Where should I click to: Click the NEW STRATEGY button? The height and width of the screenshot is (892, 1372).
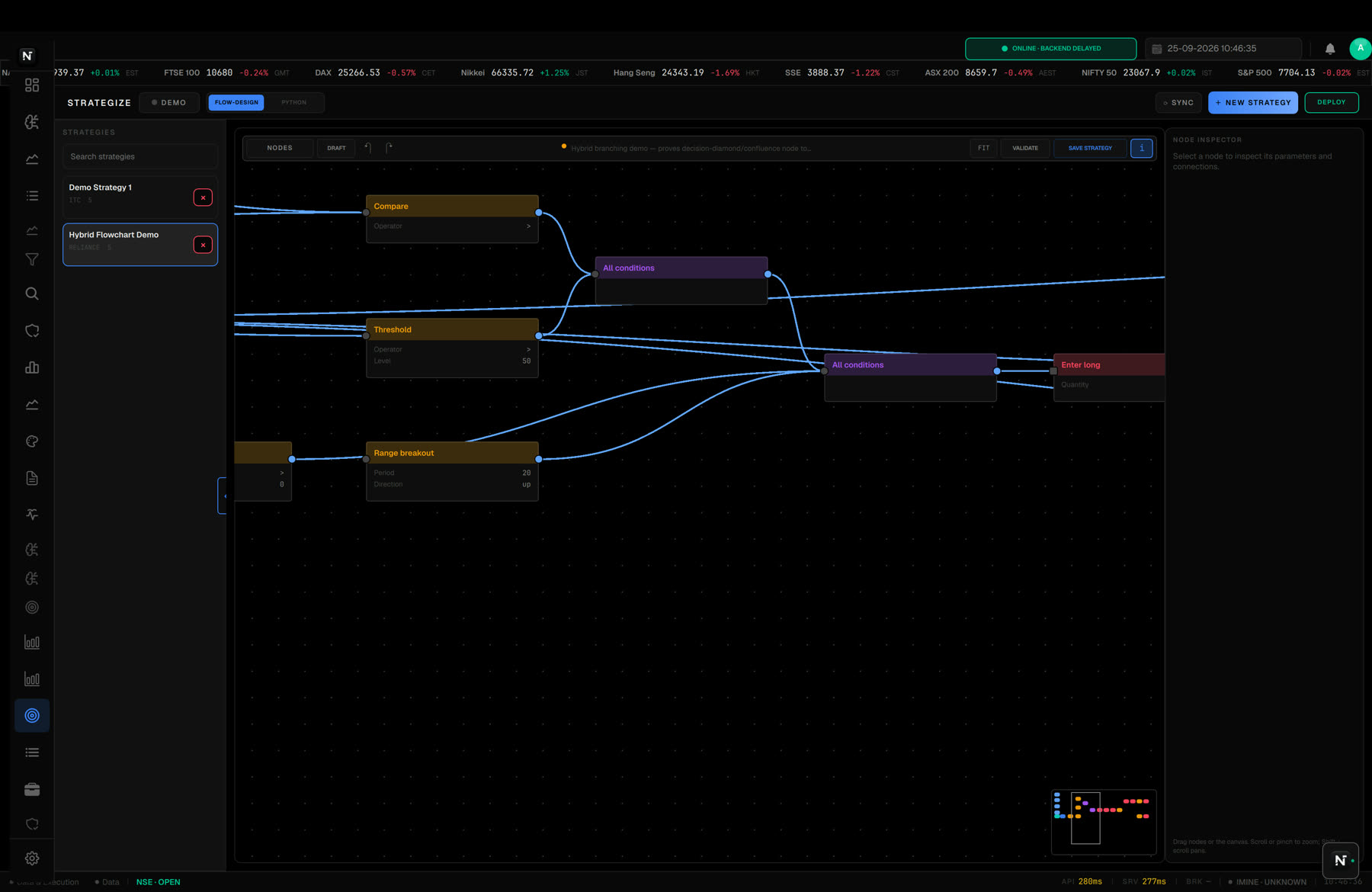[x=1253, y=103]
